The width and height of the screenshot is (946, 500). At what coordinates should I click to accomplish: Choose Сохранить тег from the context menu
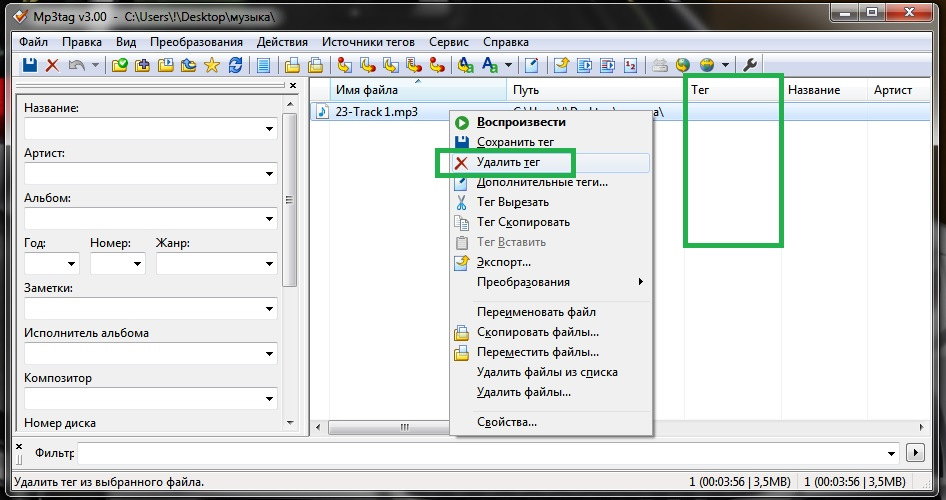point(551,142)
